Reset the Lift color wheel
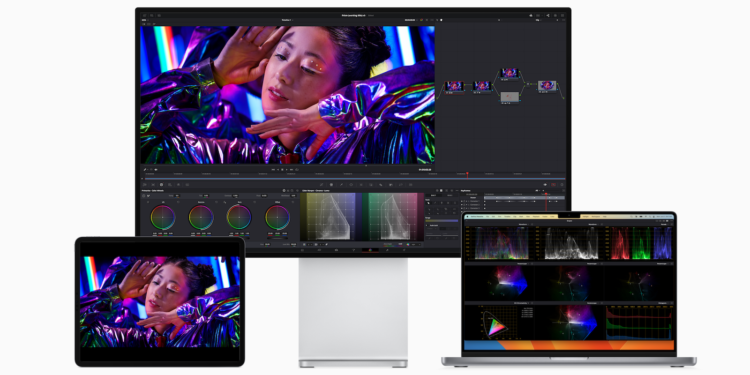Image resolution: width=750 pixels, height=375 pixels. tap(178, 202)
